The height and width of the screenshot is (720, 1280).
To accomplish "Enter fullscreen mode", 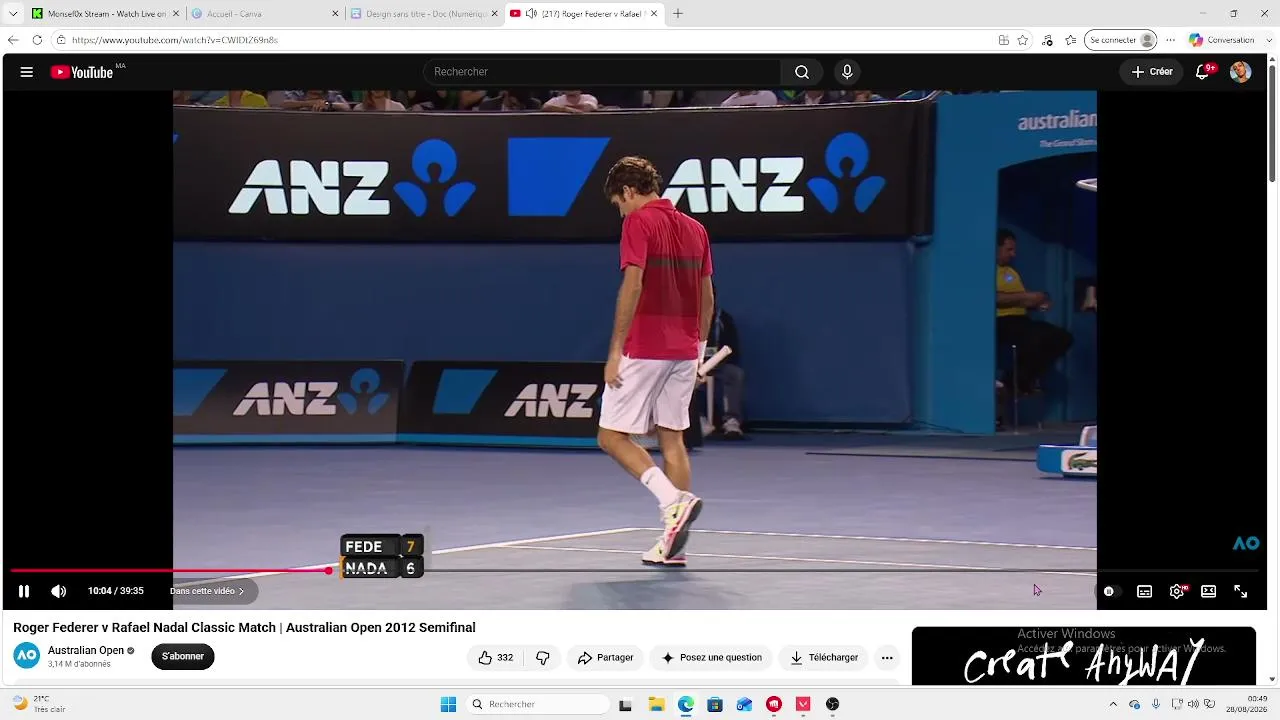I will (x=1240, y=591).
